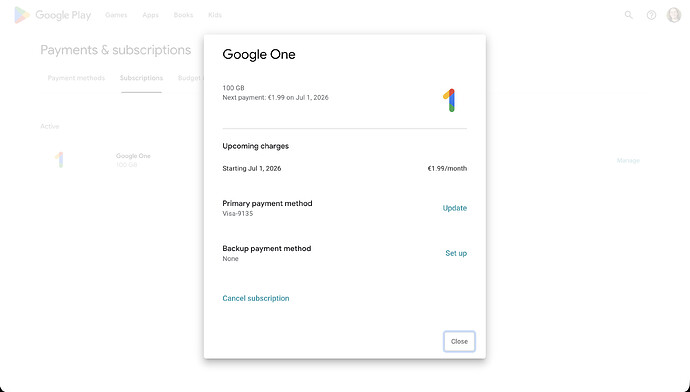Image resolution: width=690 pixels, height=392 pixels.
Task: Go to the Games menu
Action: pyautogui.click(x=116, y=15)
